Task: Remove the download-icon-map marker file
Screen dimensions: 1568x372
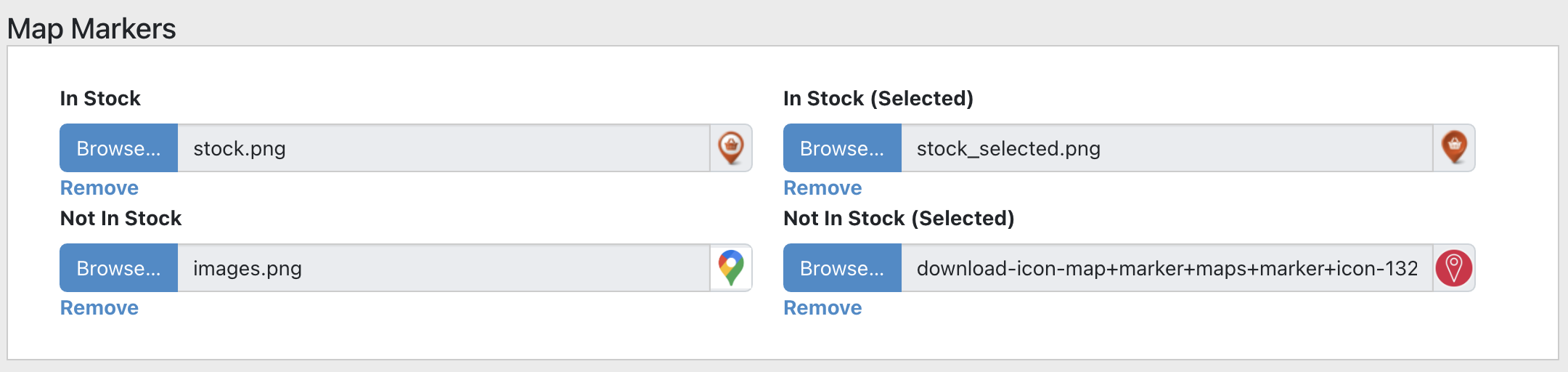Action: 822,307
